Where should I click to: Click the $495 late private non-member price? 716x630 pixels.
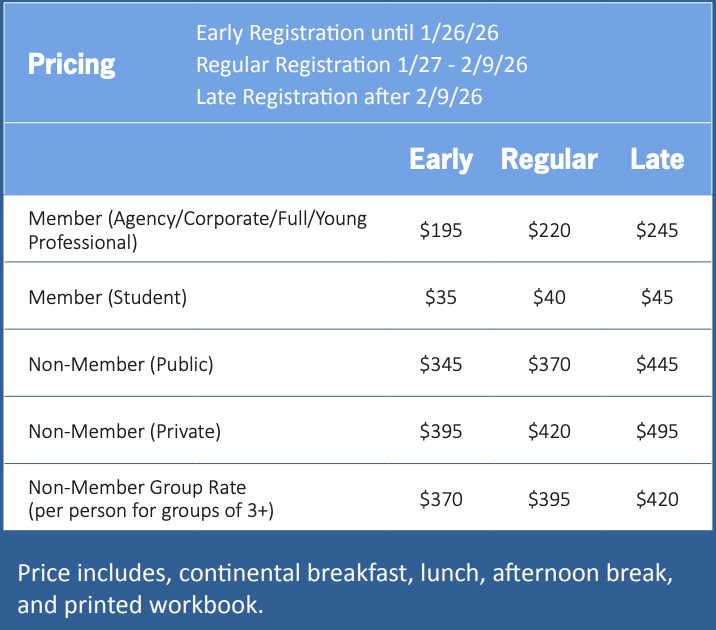[x=657, y=431]
